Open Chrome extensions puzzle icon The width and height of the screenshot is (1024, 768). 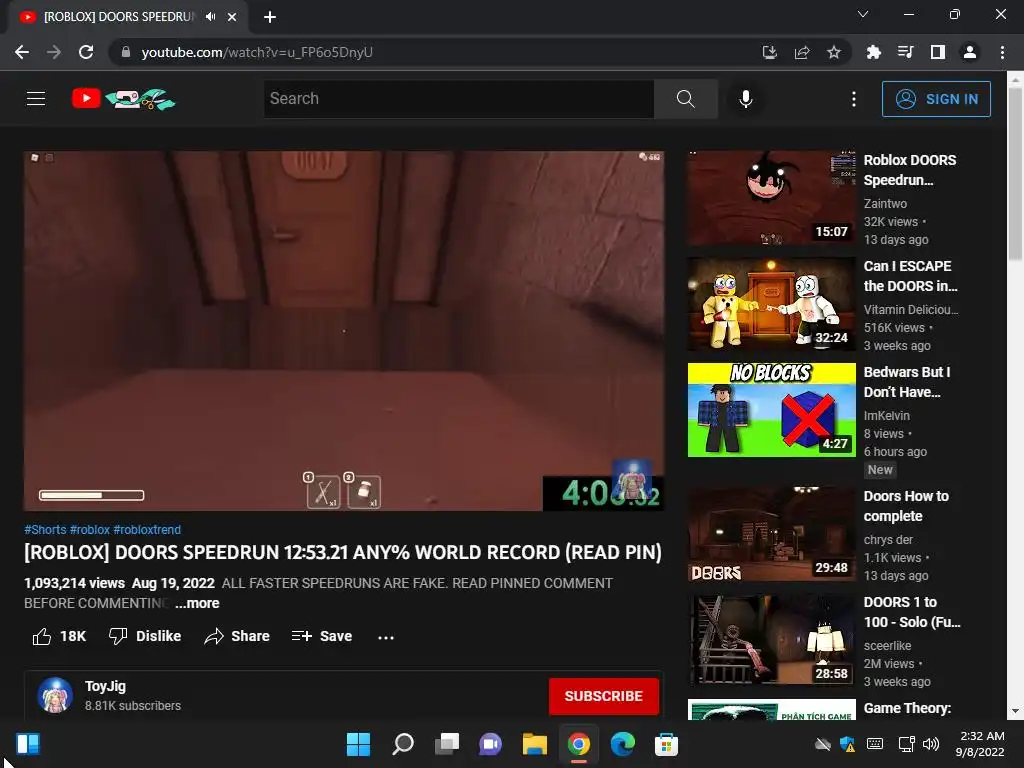click(x=873, y=52)
